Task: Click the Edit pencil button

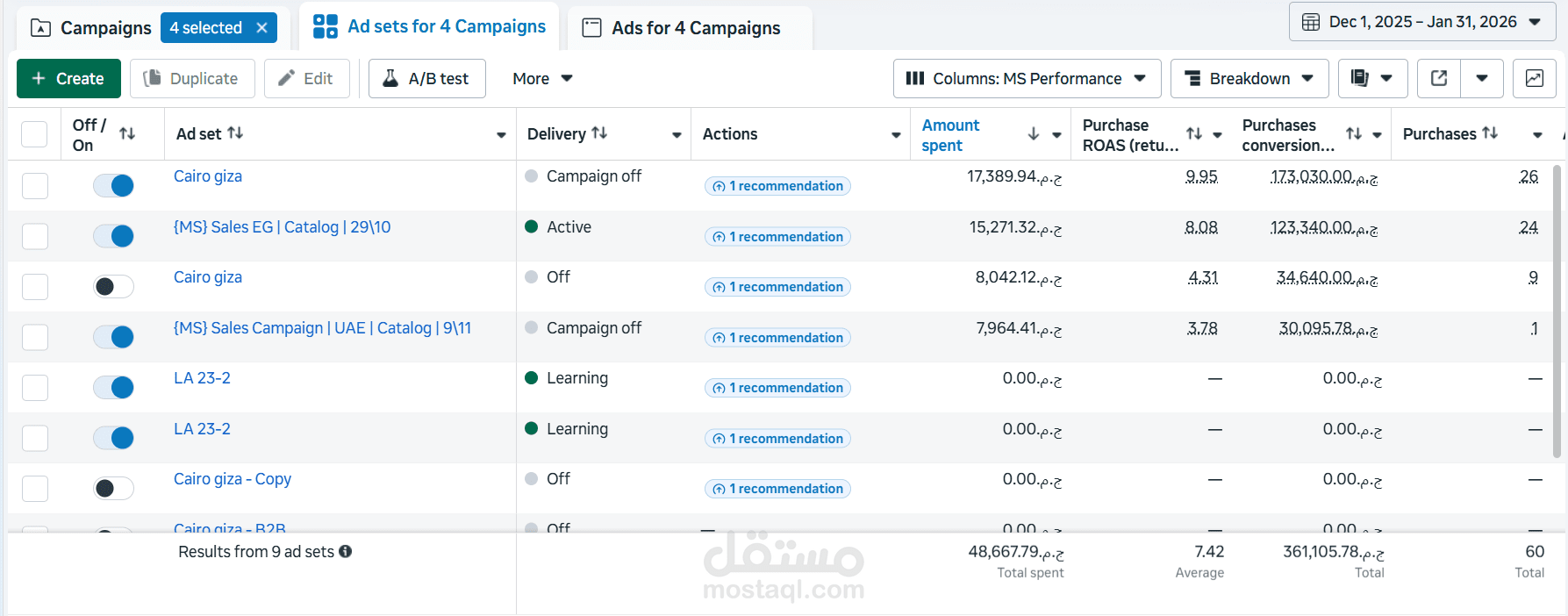Action: tap(306, 79)
